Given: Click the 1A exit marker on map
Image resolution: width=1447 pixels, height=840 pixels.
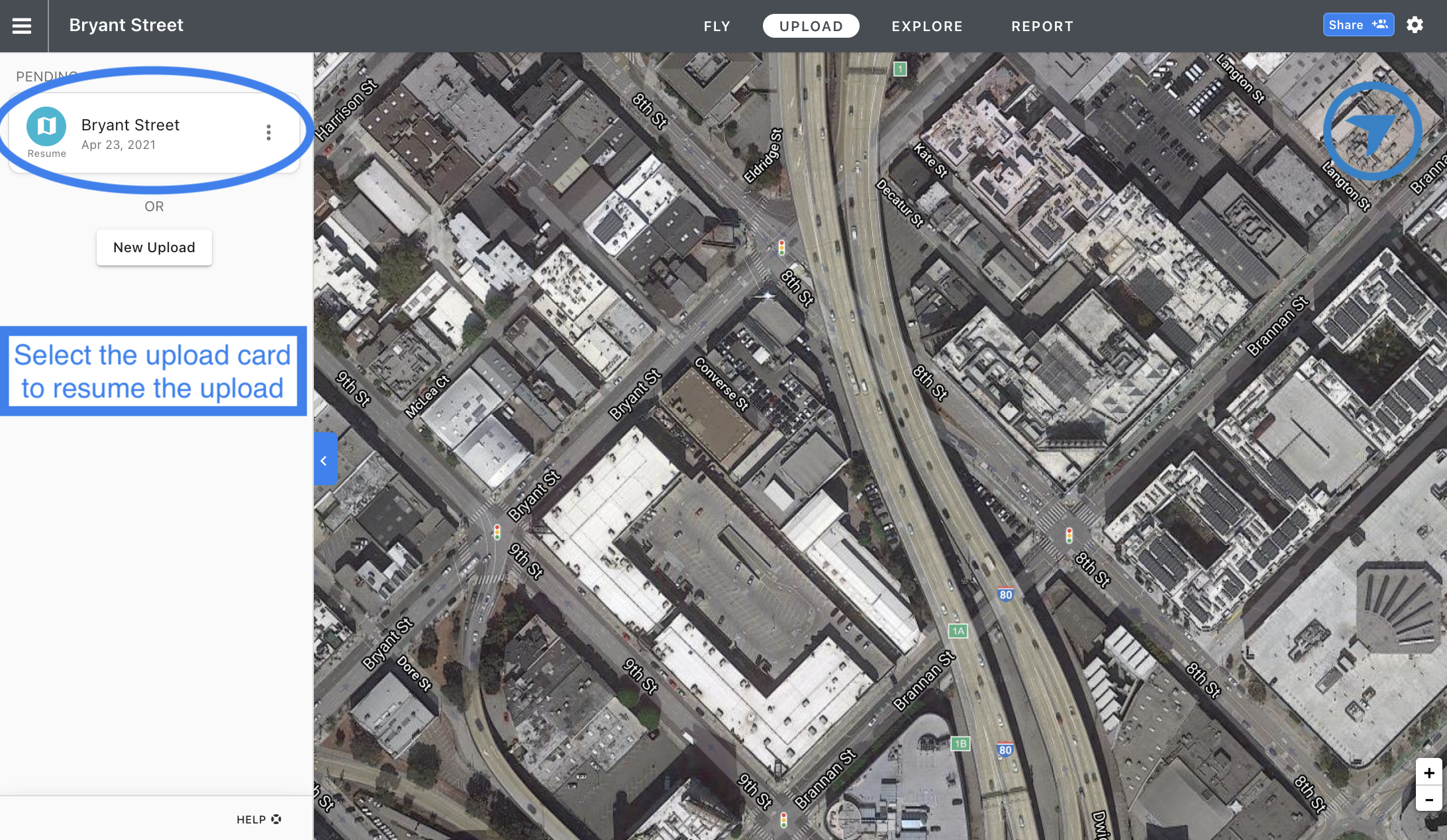Looking at the screenshot, I should (958, 631).
